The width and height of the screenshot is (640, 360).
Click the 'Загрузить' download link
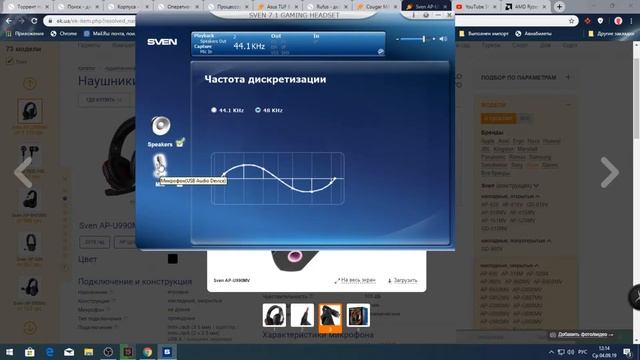402,280
